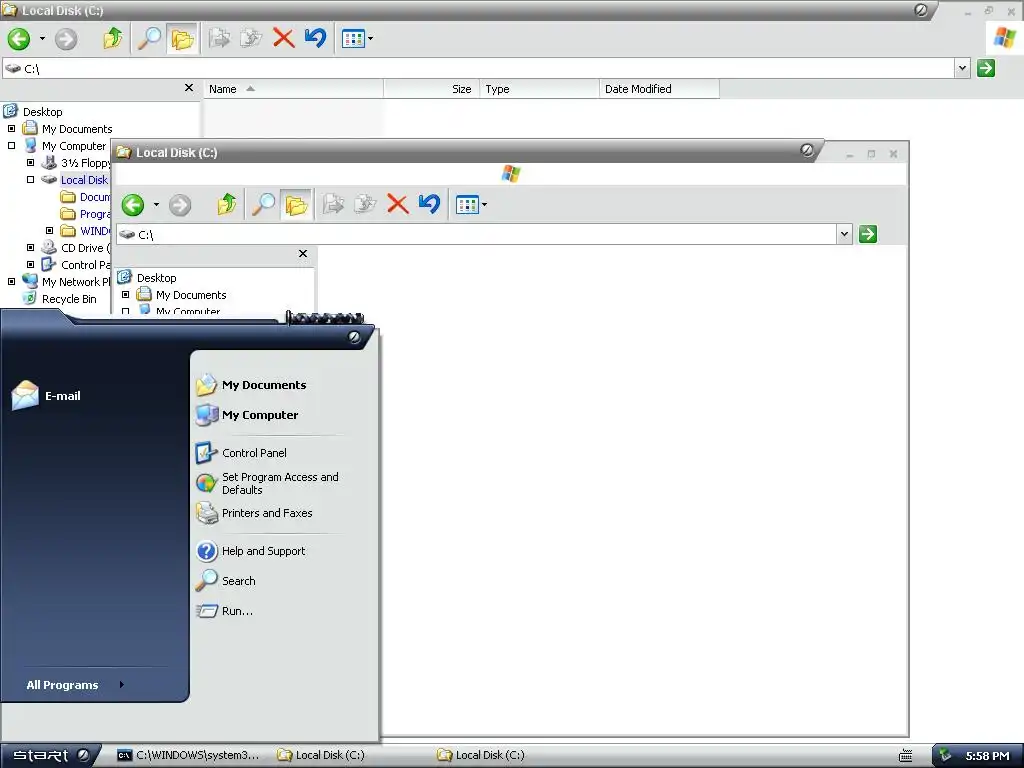Close Folders pane in rear window
1024x768 pixels.
189,88
